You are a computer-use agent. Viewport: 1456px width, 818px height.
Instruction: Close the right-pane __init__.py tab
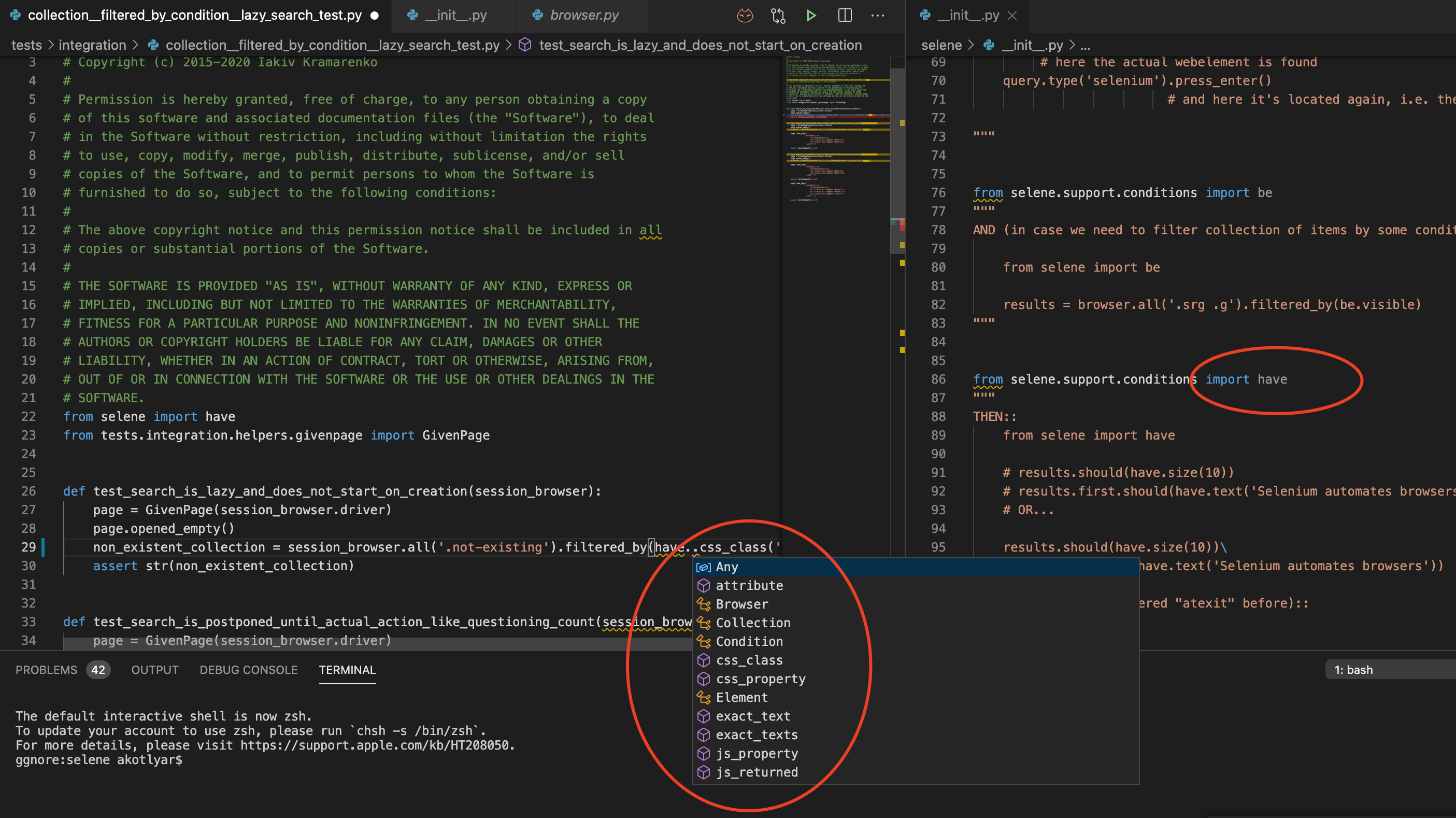1012,15
